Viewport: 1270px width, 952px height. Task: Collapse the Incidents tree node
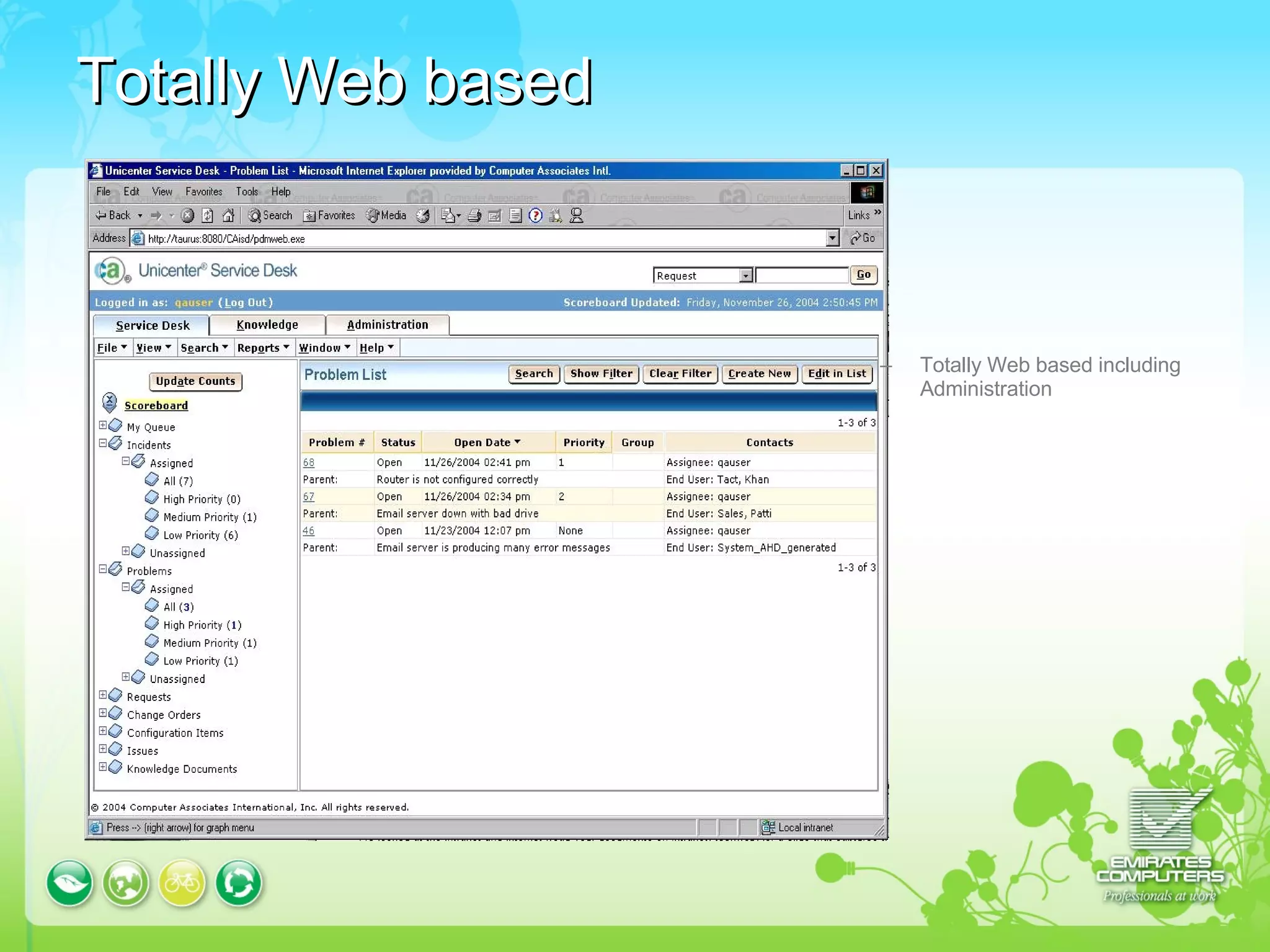103,443
